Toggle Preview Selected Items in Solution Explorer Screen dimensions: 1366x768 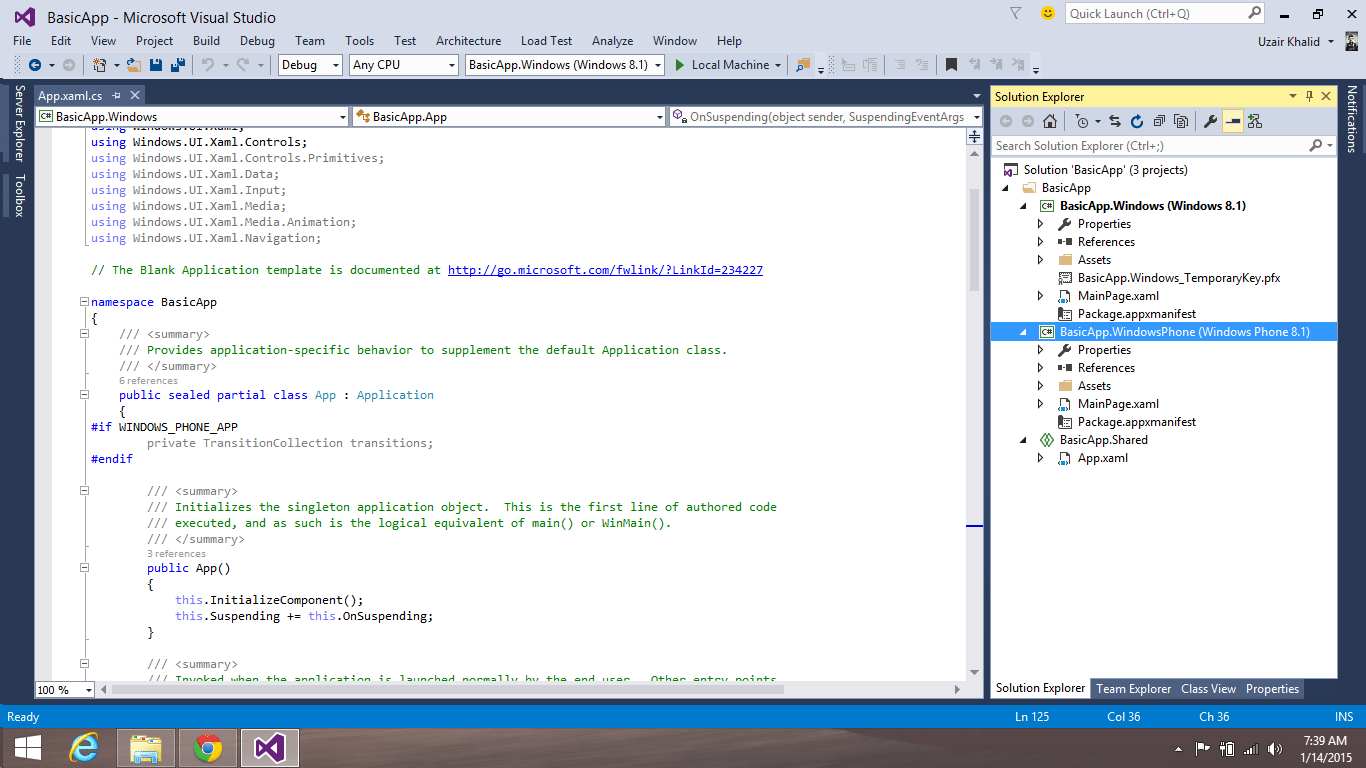point(1232,121)
